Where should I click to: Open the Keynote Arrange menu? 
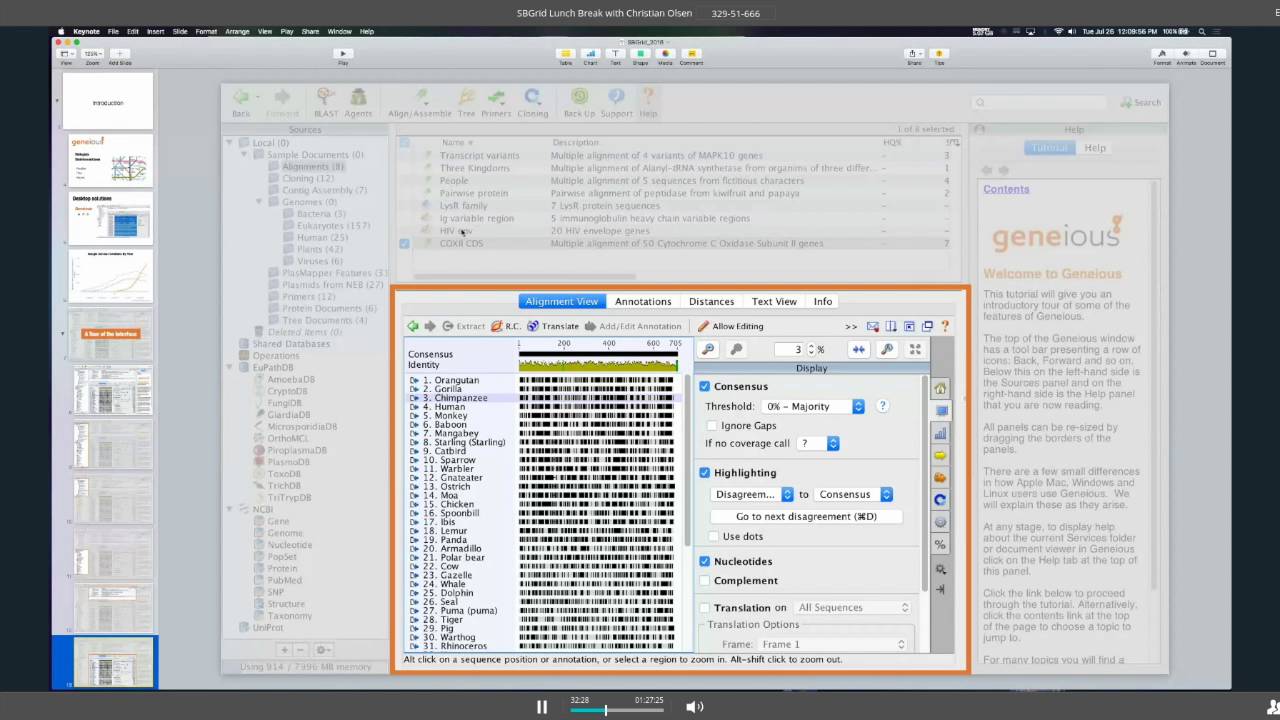(237, 31)
